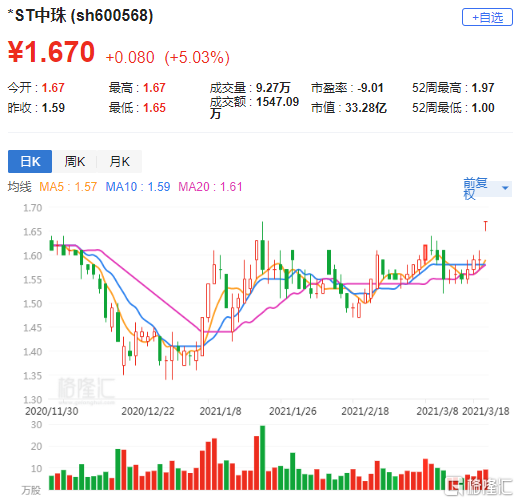
Task: Click the 2021/2/18 date axis label
Action: tap(365, 411)
